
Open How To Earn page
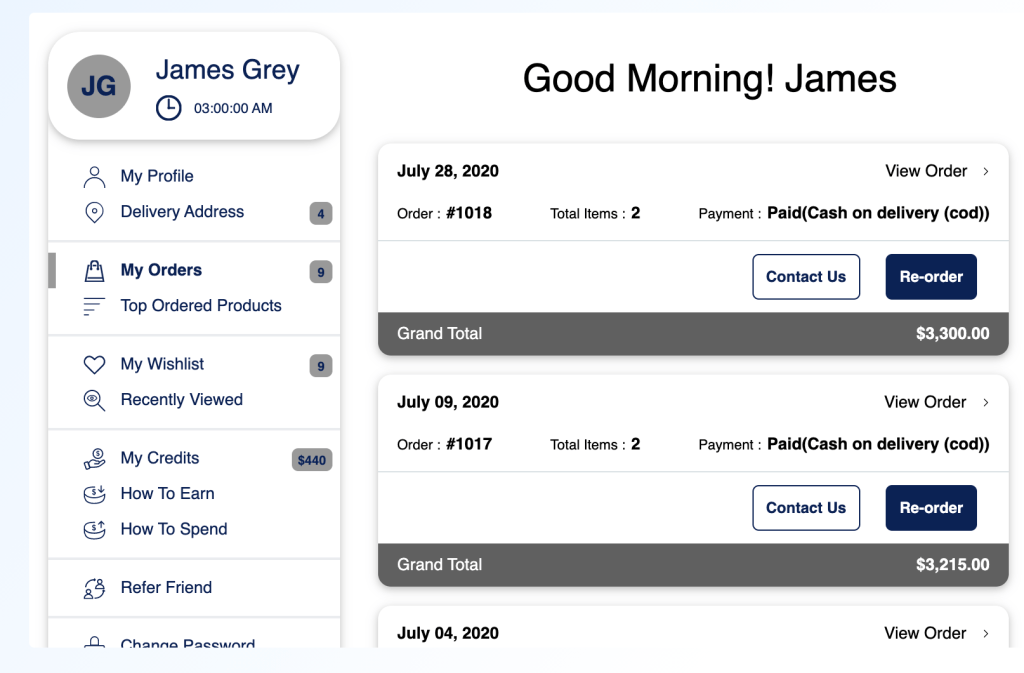coord(167,493)
